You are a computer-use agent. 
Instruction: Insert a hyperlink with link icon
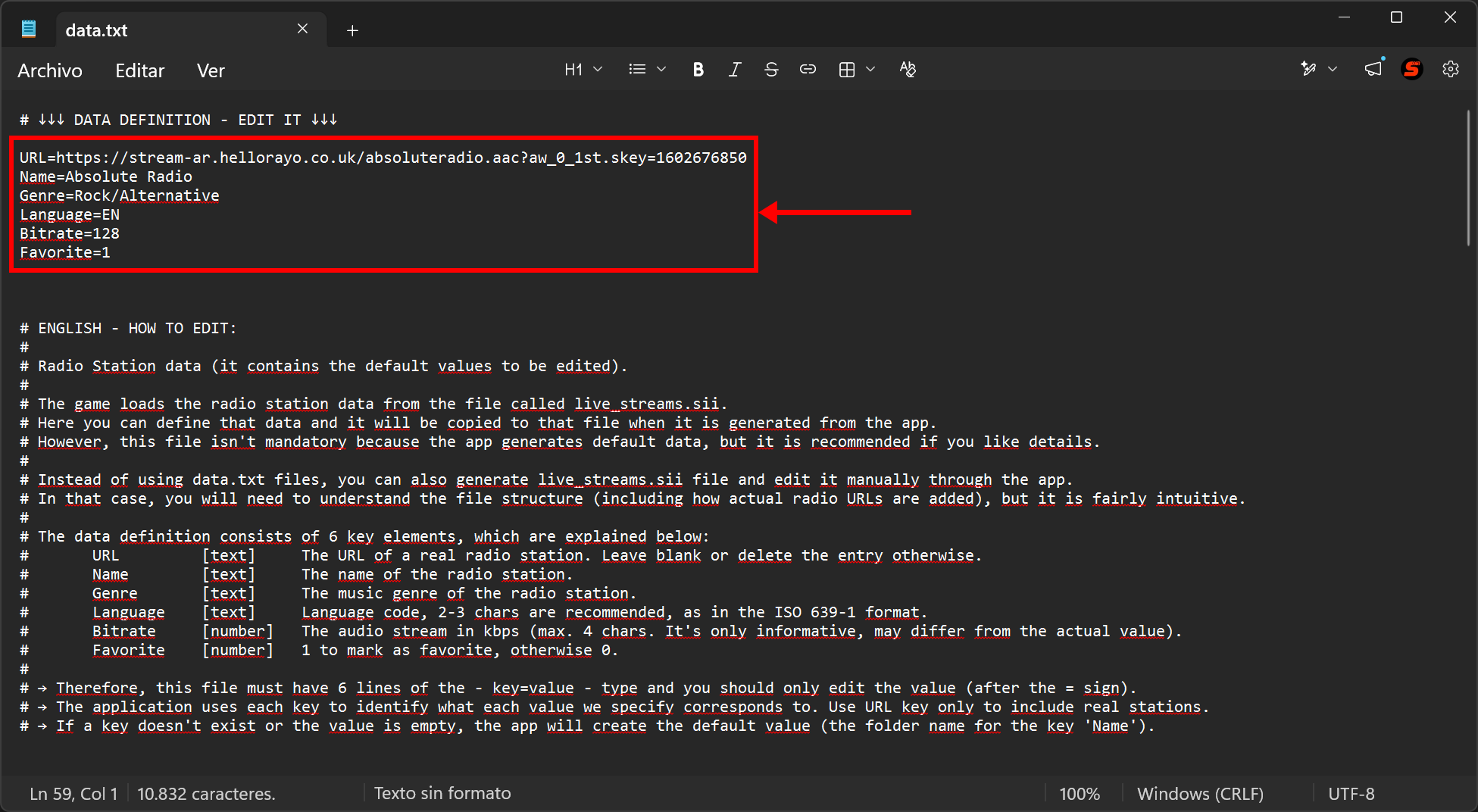click(x=808, y=70)
